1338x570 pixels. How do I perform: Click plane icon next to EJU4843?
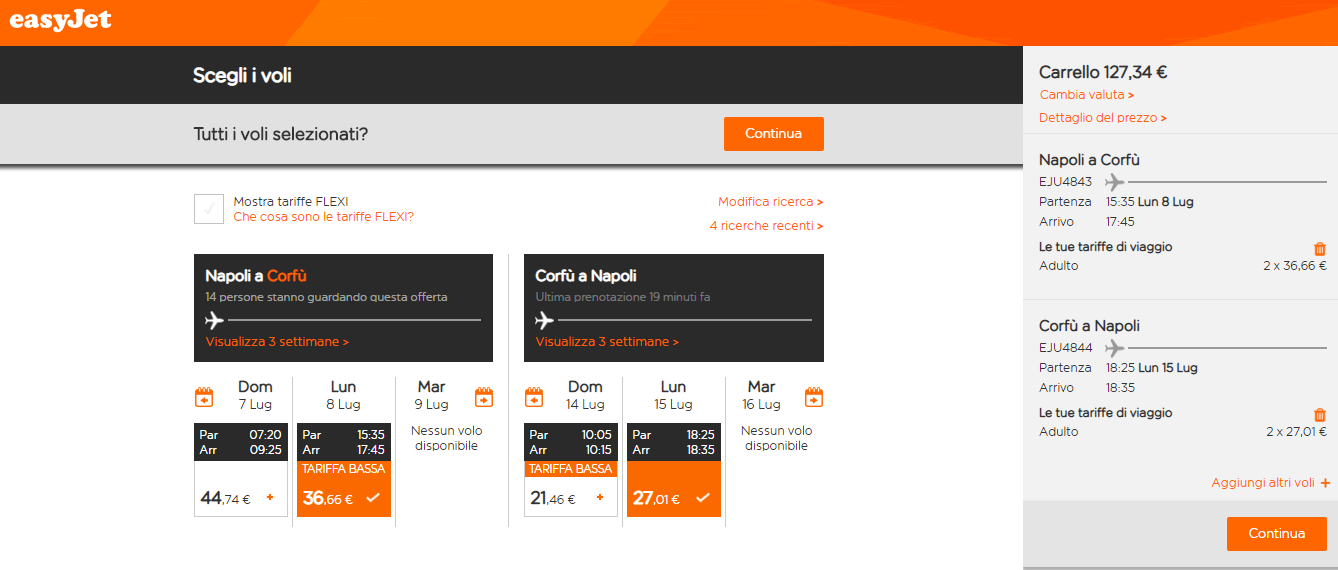click(x=1114, y=182)
